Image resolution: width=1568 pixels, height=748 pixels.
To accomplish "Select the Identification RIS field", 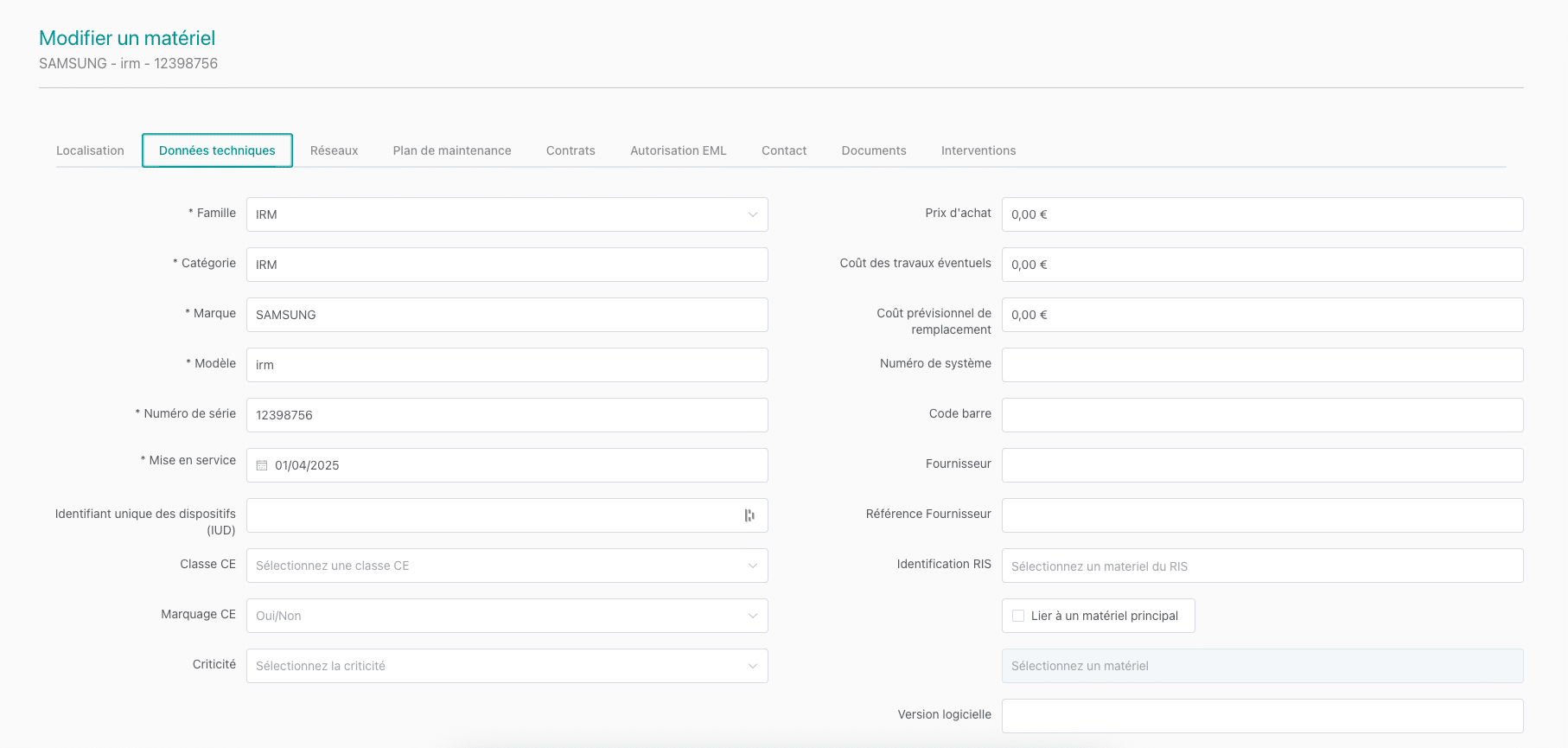I will (1262, 566).
